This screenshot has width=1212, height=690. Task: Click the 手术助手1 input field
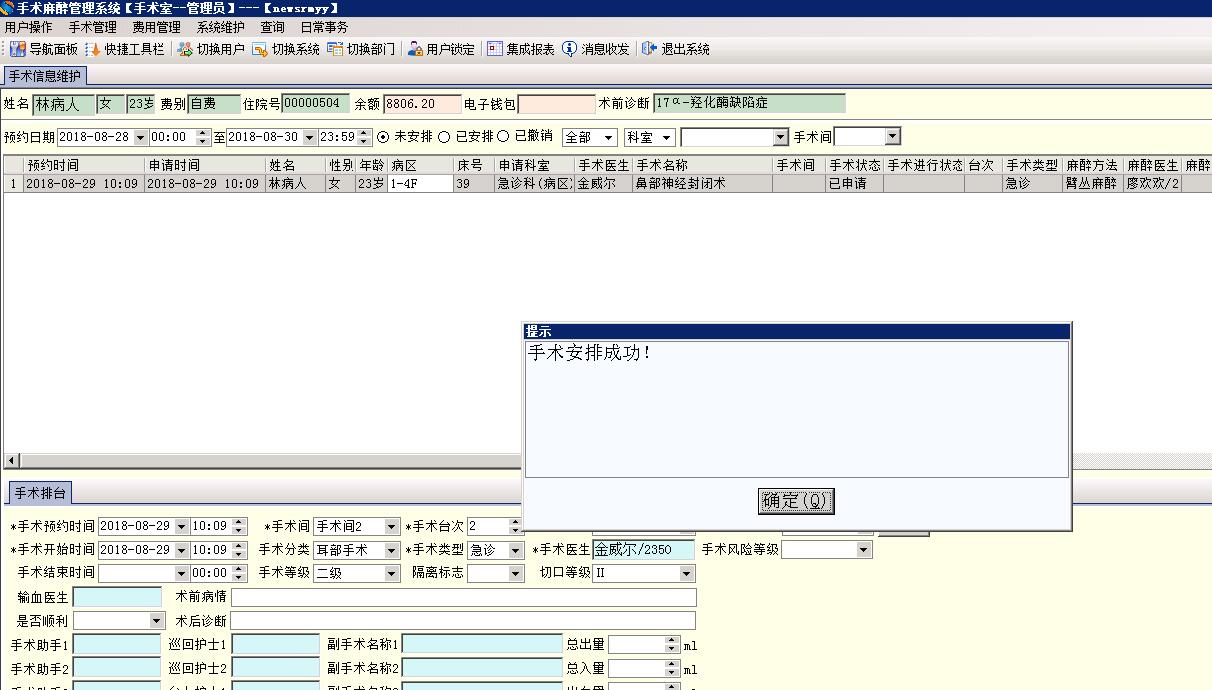(x=117, y=645)
